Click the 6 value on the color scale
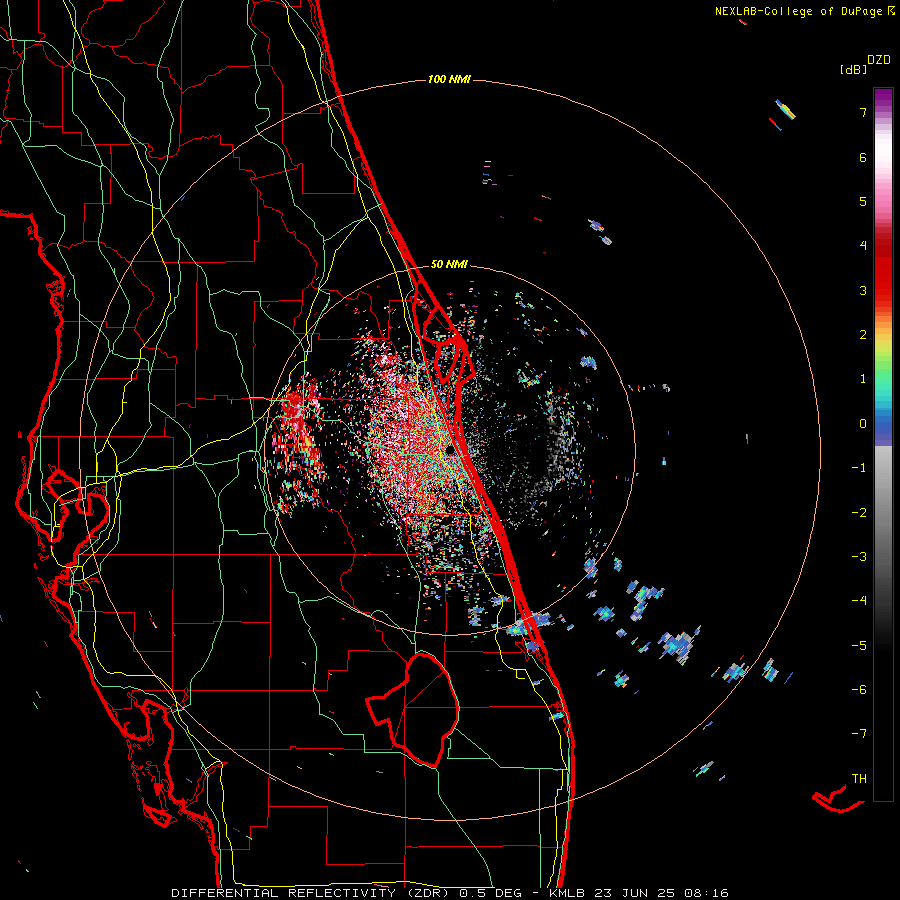This screenshot has height=900, width=900. (863, 157)
